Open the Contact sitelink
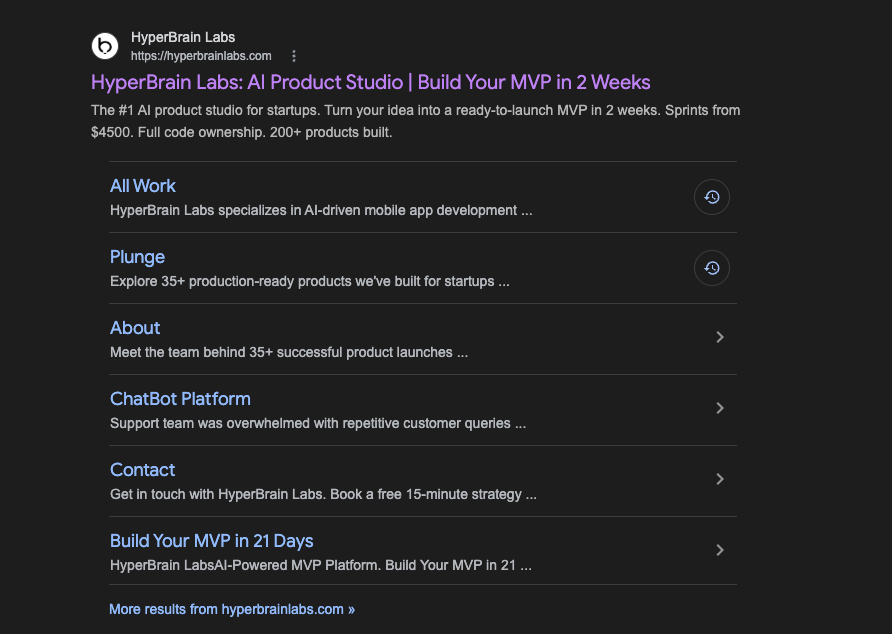The height and width of the screenshot is (634, 892). pyautogui.click(x=142, y=470)
